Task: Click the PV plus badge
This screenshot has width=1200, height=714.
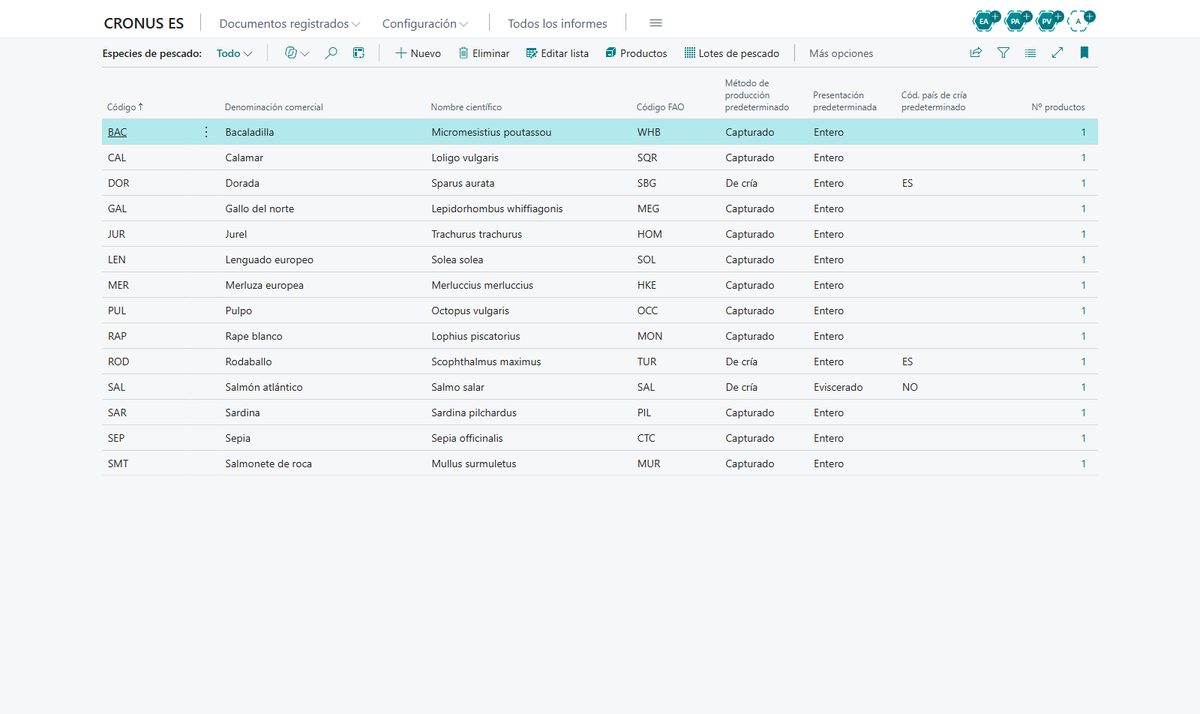Action: pos(1049,19)
